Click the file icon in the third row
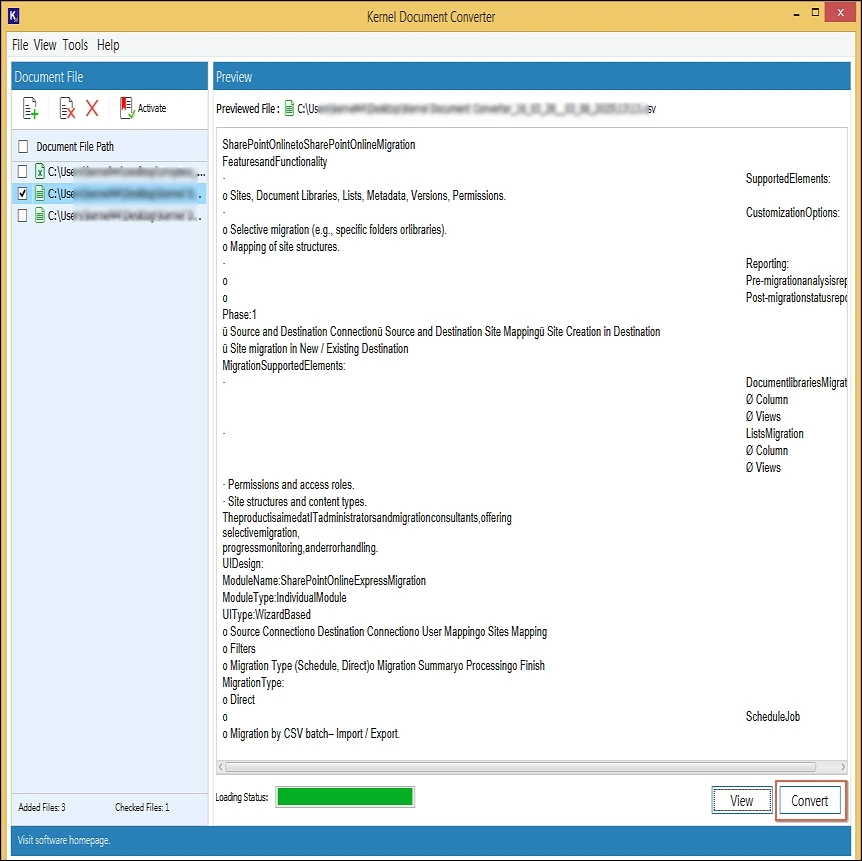 point(40,216)
